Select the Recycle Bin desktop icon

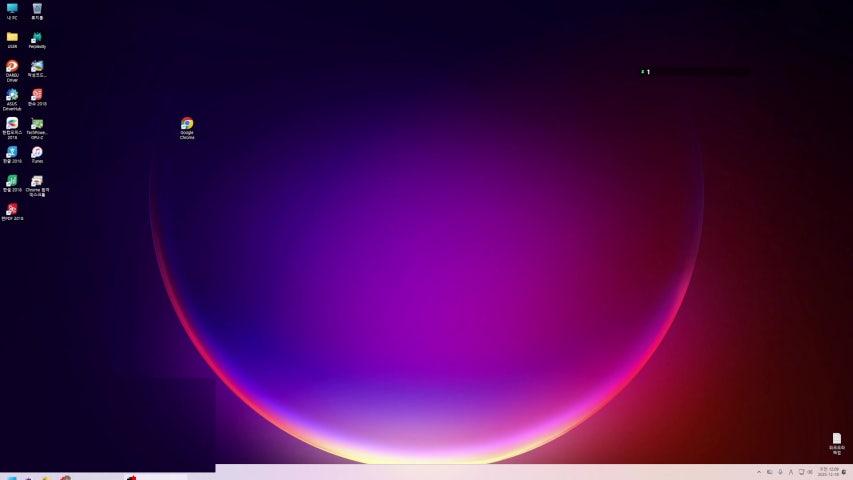click(37, 11)
